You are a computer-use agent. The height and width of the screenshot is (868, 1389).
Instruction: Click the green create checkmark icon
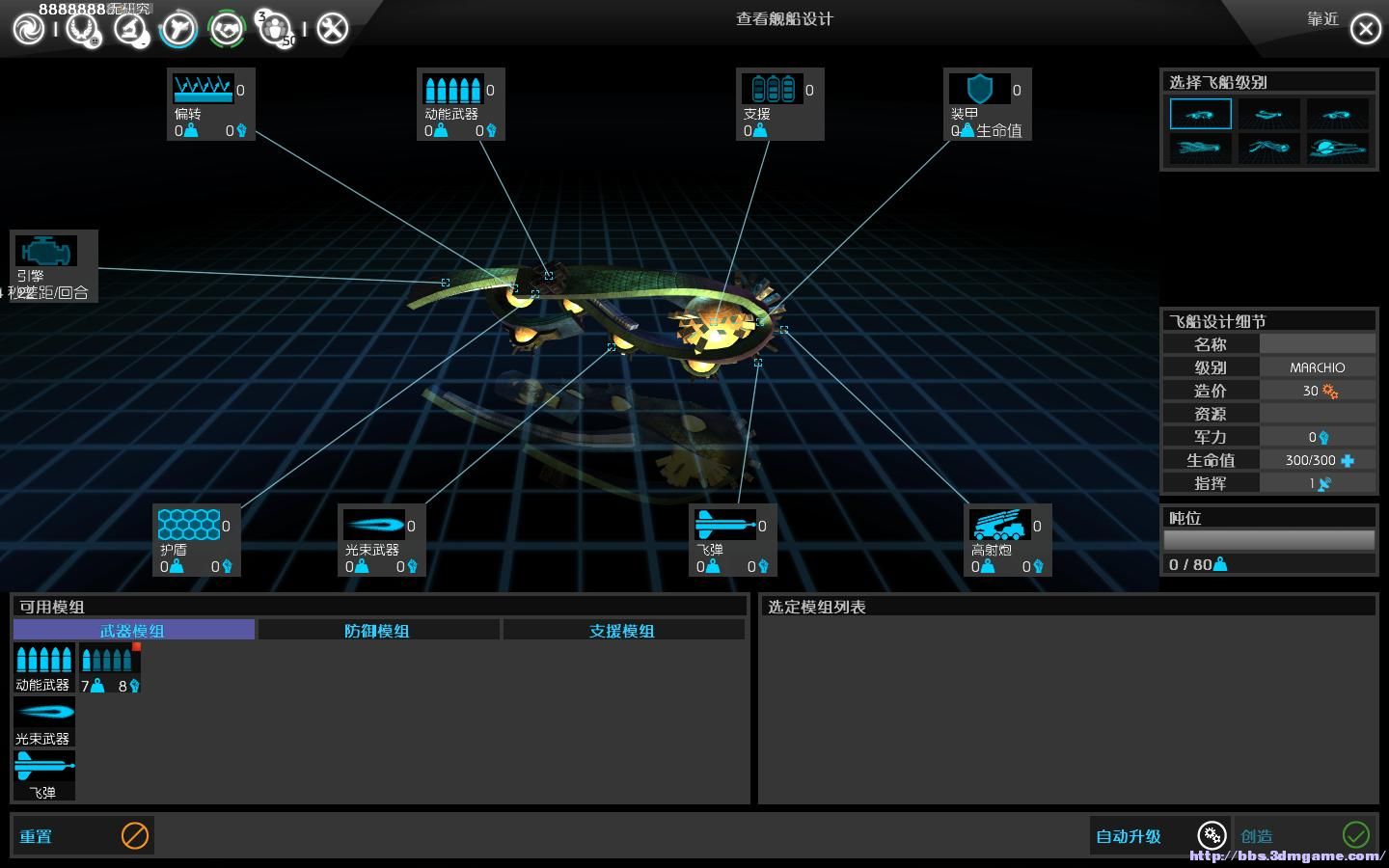point(1356,834)
